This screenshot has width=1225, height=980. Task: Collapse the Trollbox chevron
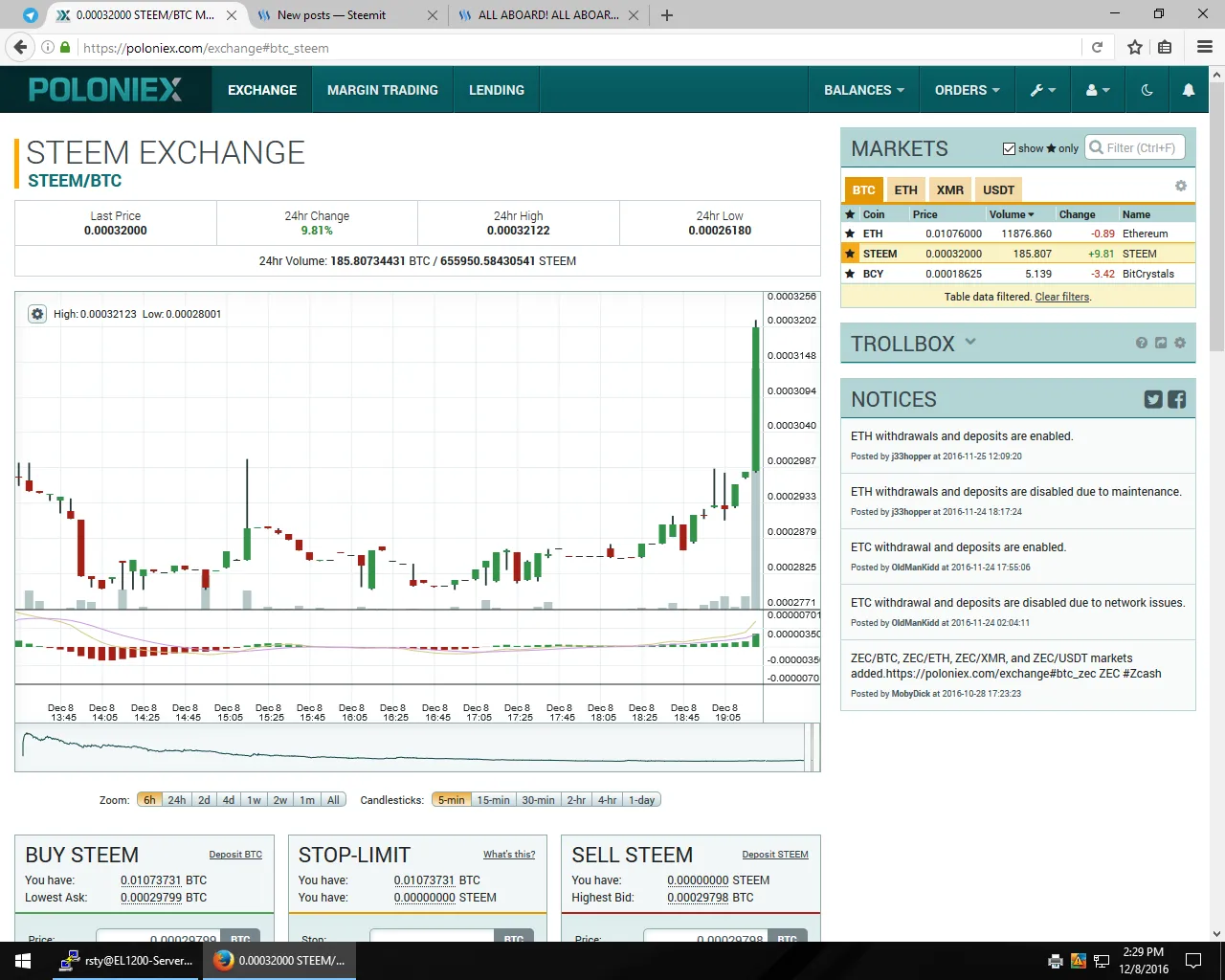point(970,342)
